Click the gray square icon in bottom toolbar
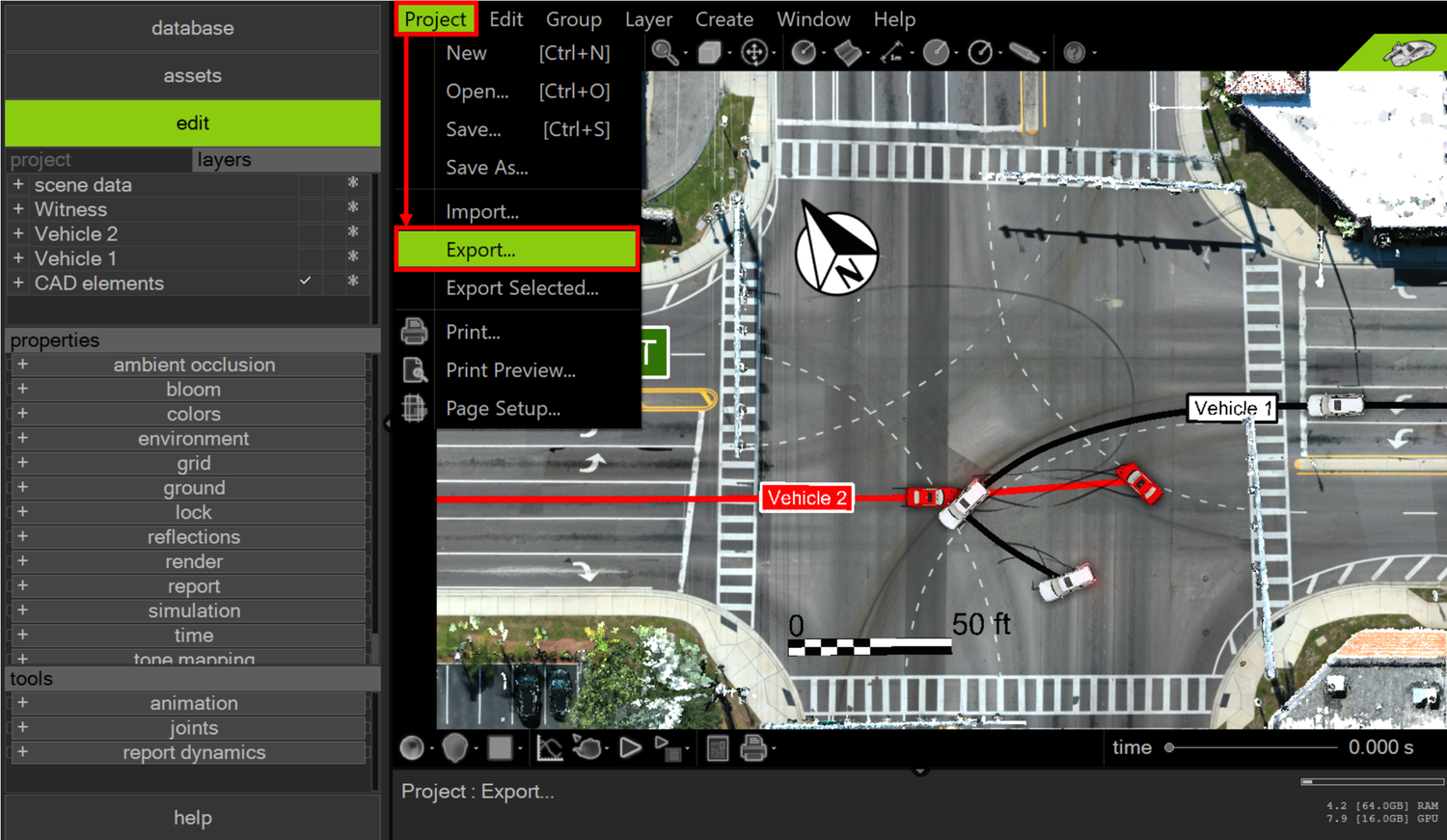The height and width of the screenshot is (840, 1447). (x=500, y=748)
